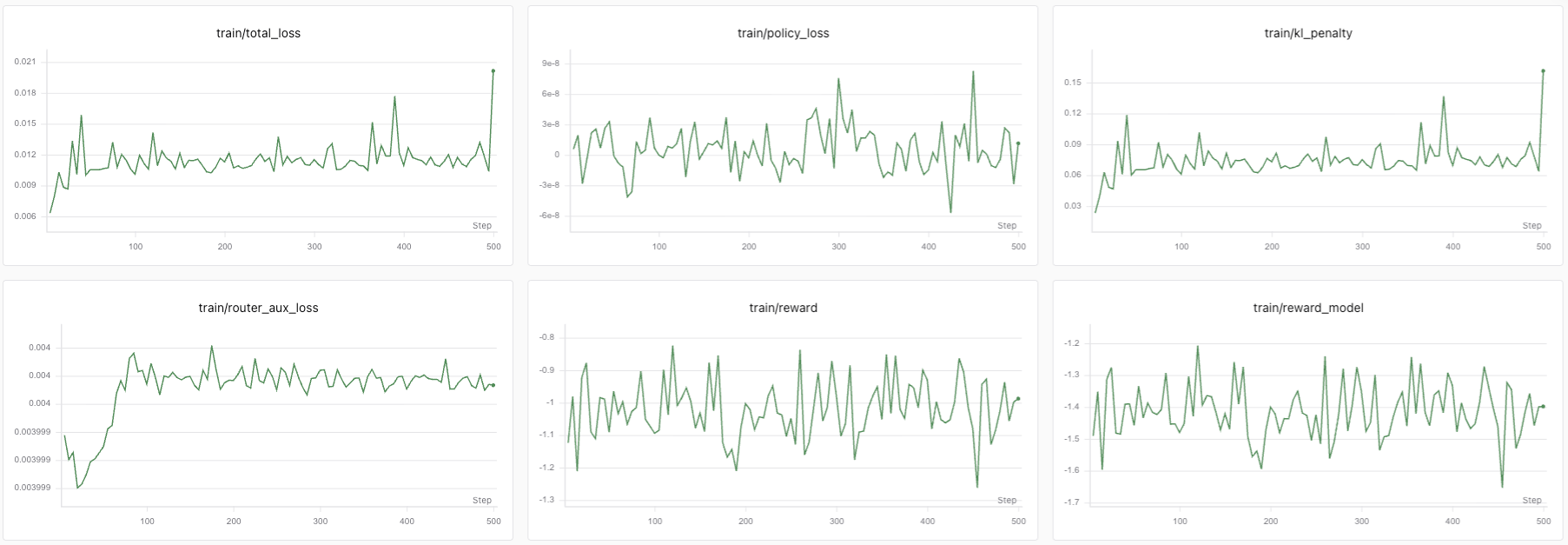The image size is (1568, 545).
Task: Select final data point on router_aux_loss line
Action: [493, 385]
